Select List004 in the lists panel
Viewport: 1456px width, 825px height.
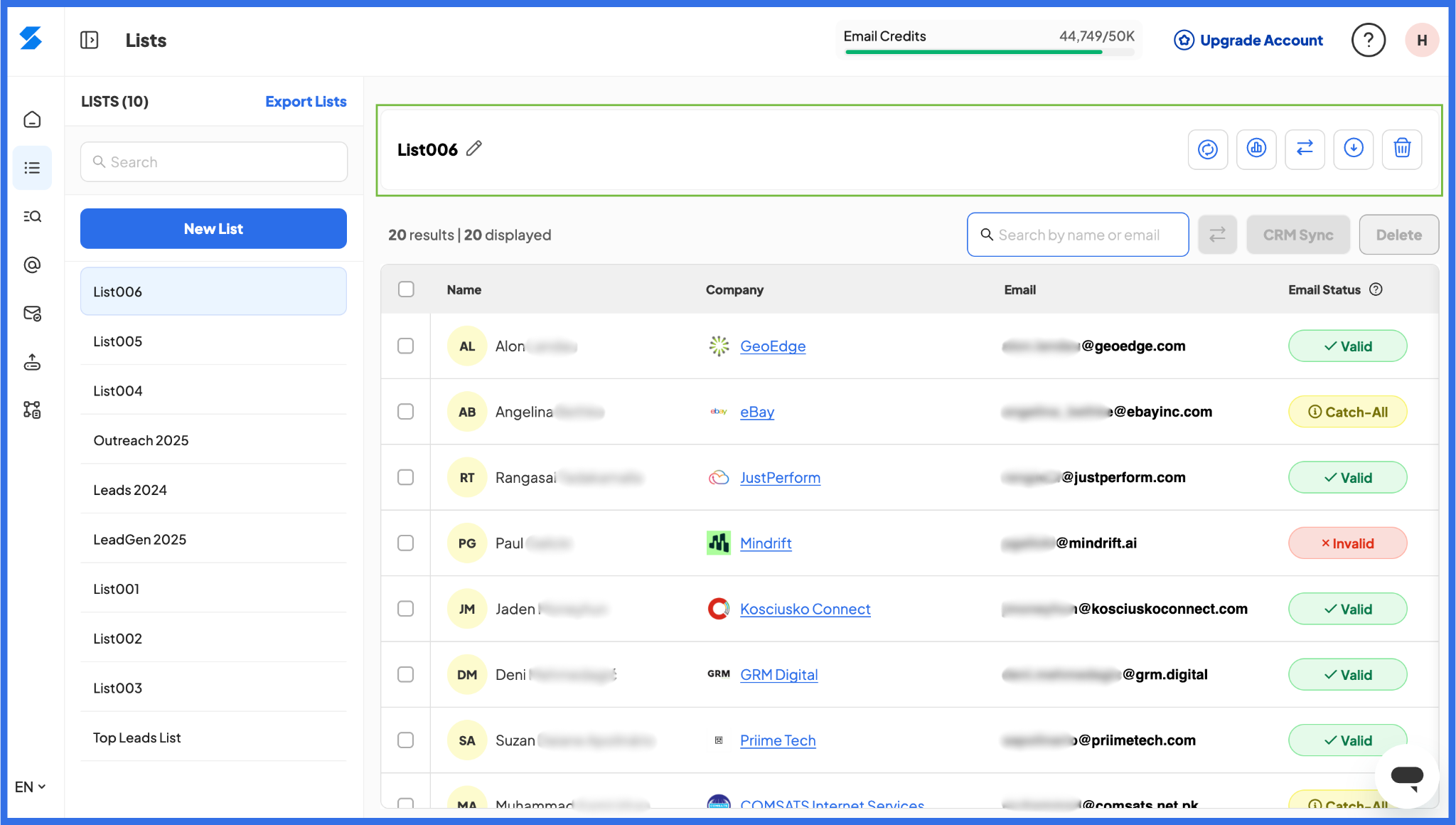(x=213, y=391)
